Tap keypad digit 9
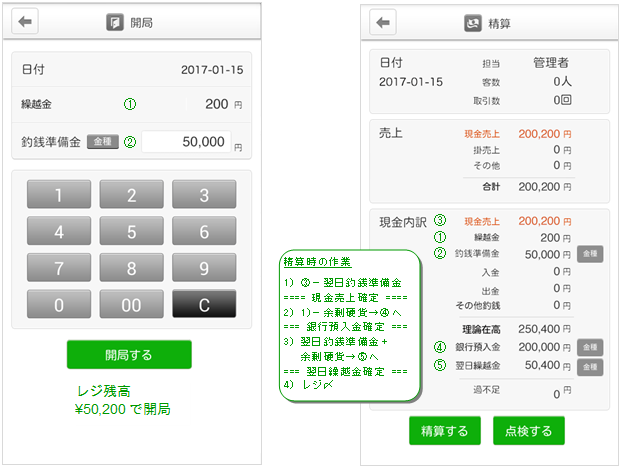The height and width of the screenshot is (469, 623). click(x=204, y=267)
